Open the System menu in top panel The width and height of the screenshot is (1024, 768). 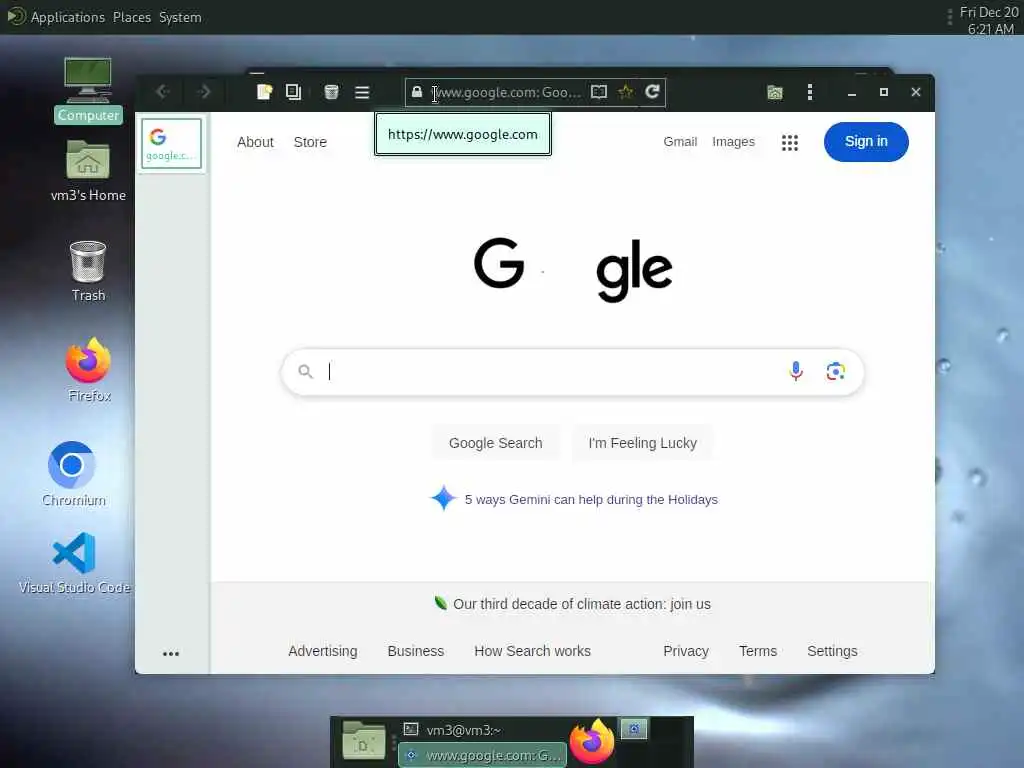tap(180, 17)
